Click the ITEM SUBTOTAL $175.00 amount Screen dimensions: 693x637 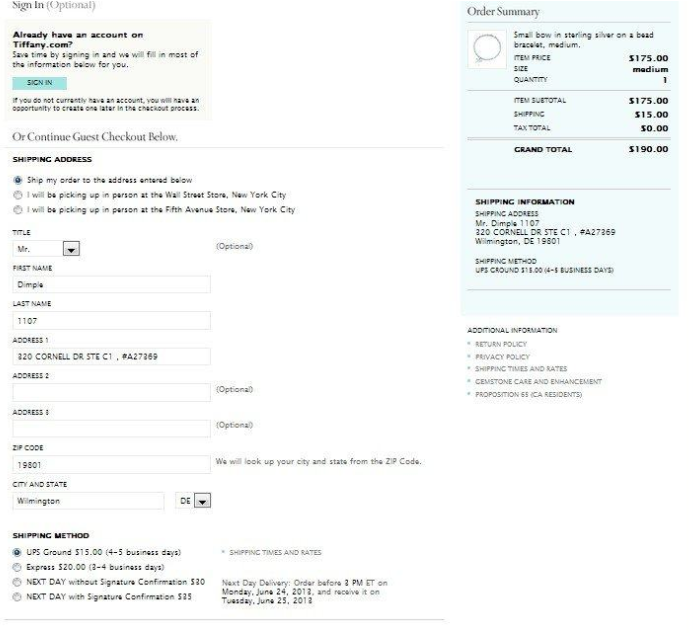(648, 101)
